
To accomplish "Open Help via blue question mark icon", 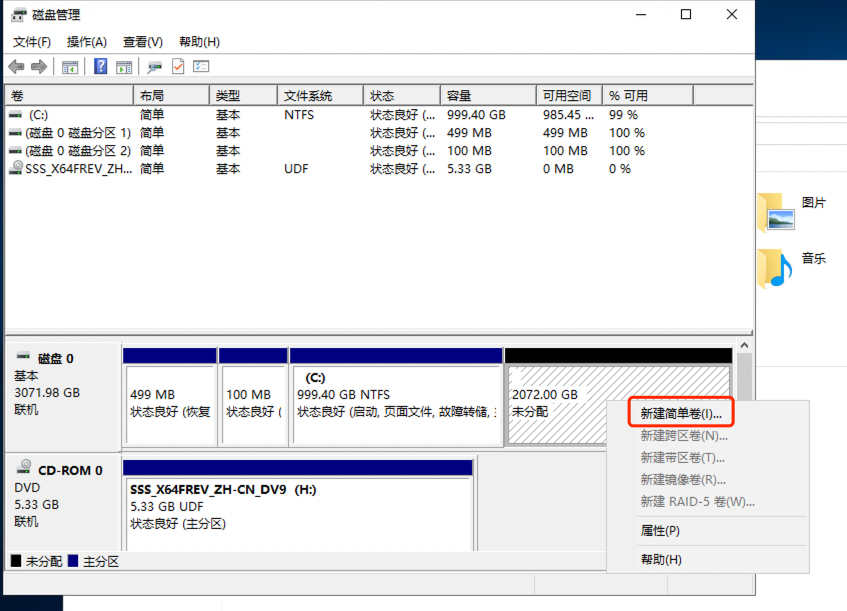I will (x=101, y=67).
